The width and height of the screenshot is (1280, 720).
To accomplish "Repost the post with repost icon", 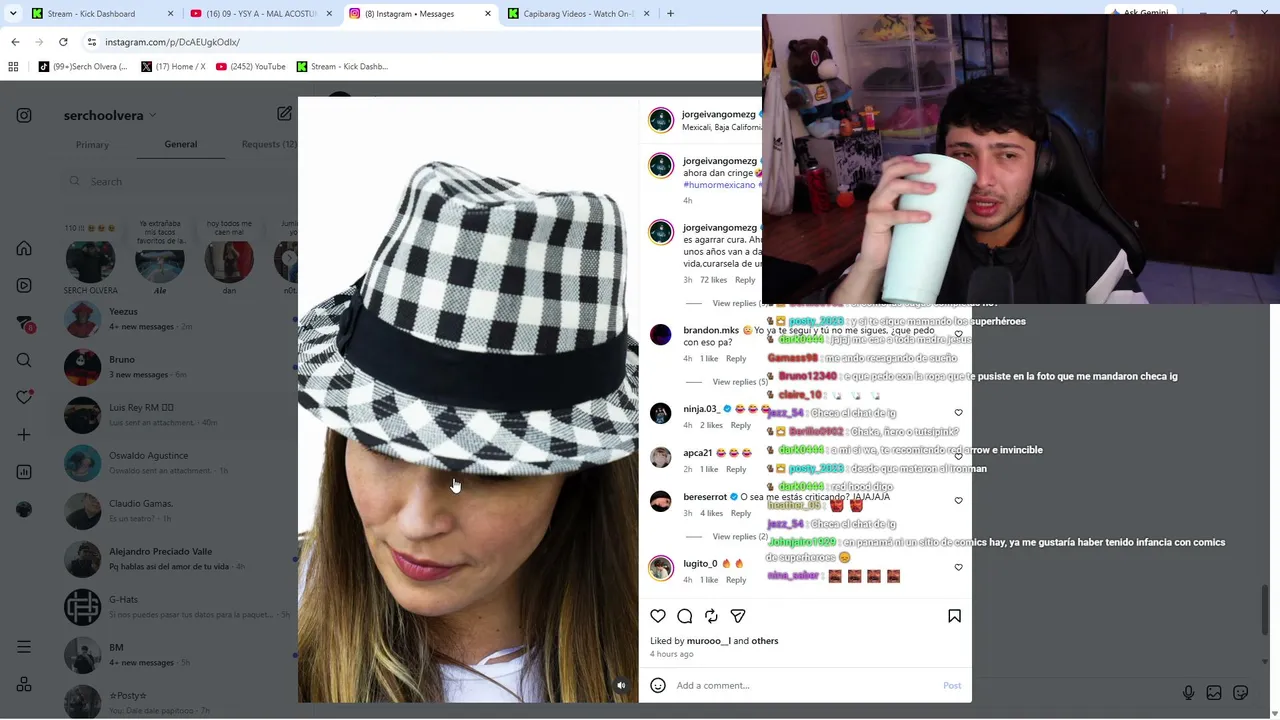I will click(x=711, y=616).
